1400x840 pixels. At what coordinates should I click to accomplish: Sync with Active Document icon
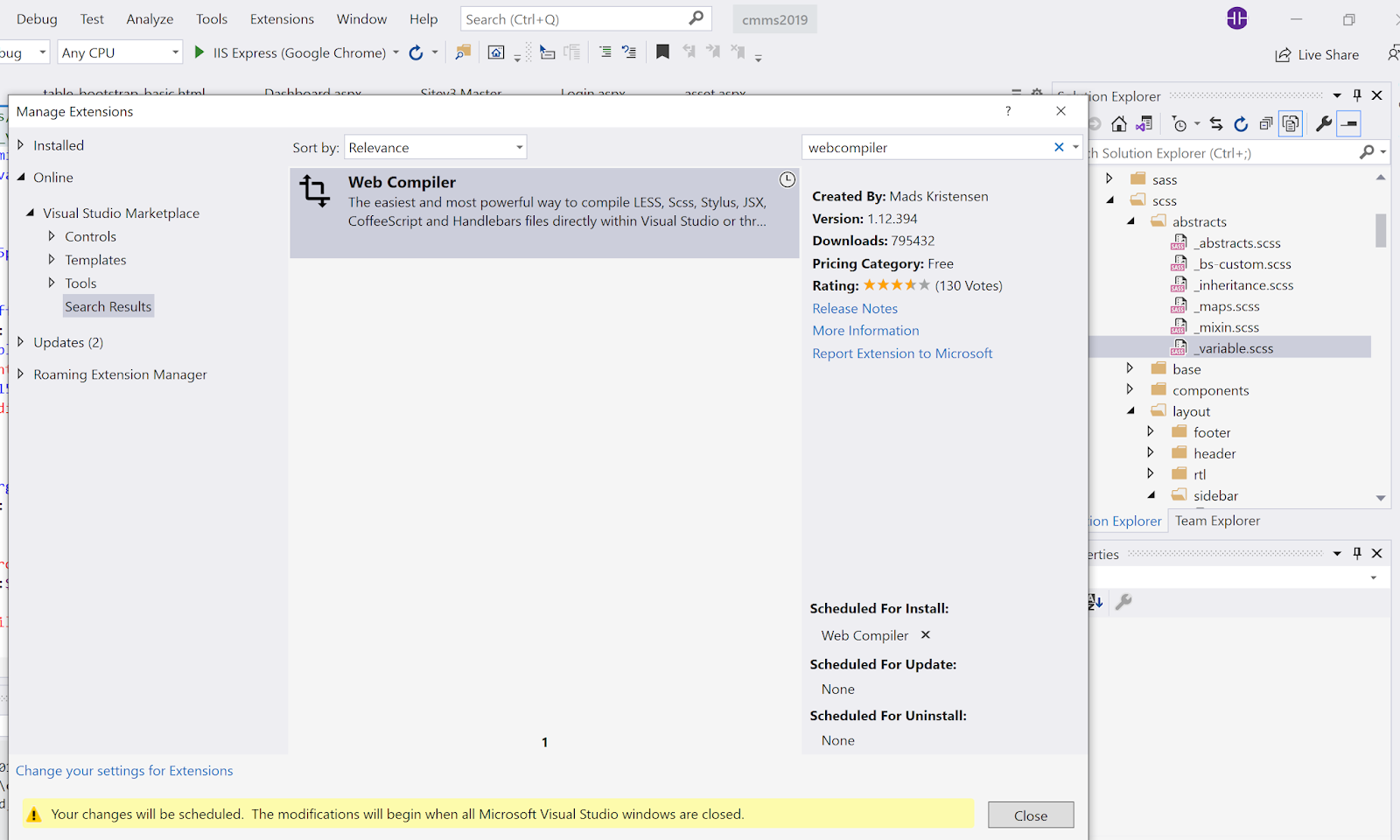point(1216,124)
